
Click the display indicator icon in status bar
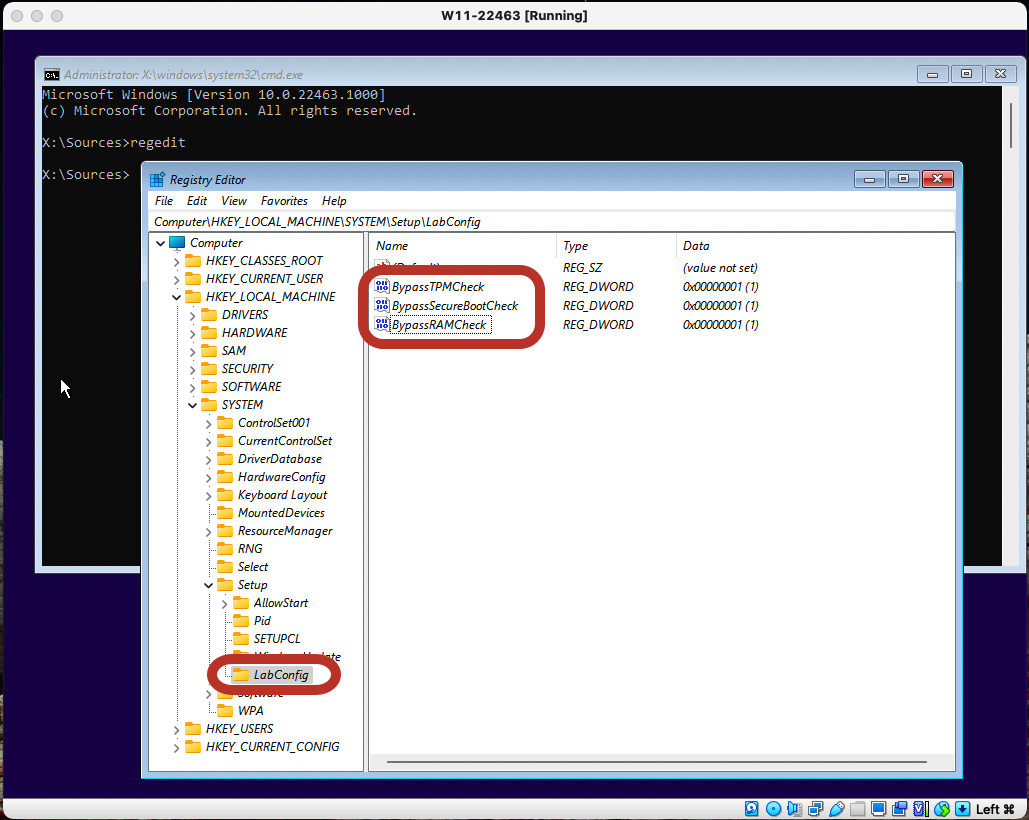[x=879, y=808]
